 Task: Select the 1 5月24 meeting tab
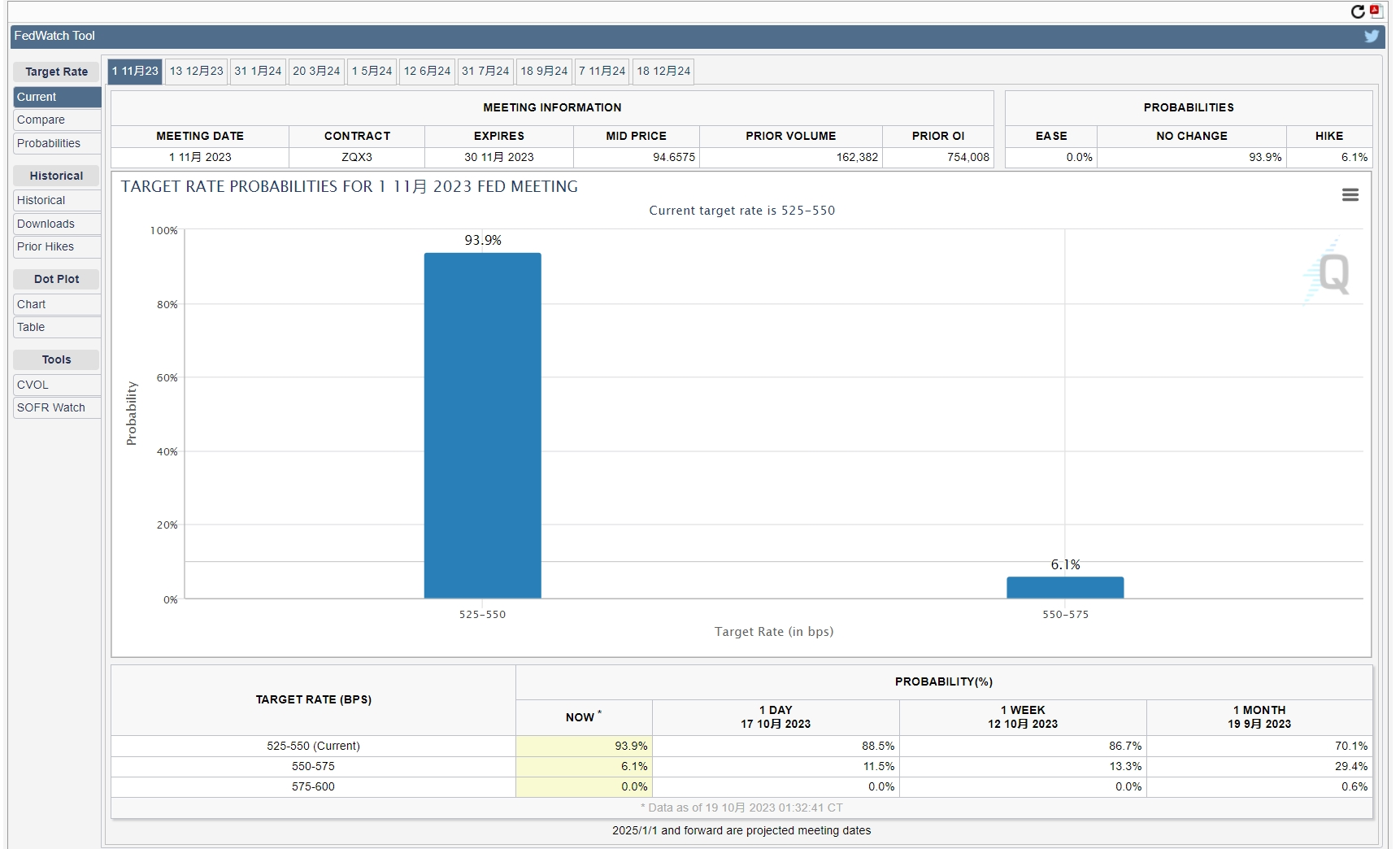pos(372,71)
